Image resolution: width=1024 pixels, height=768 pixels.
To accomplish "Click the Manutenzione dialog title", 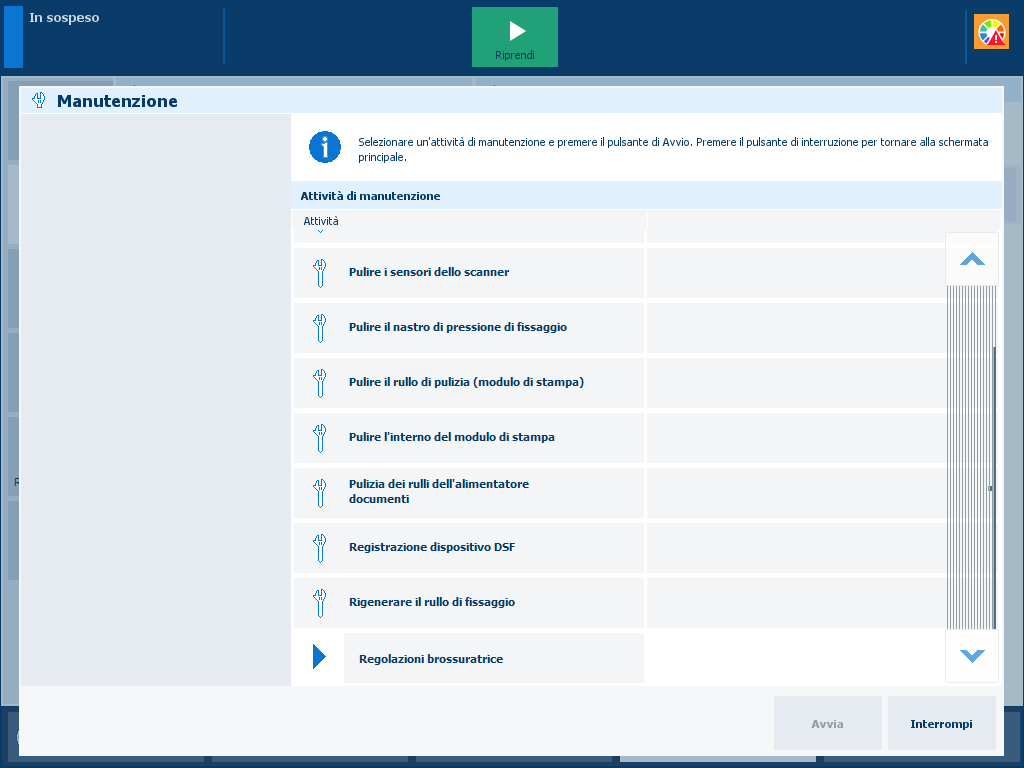I will [117, 101].
